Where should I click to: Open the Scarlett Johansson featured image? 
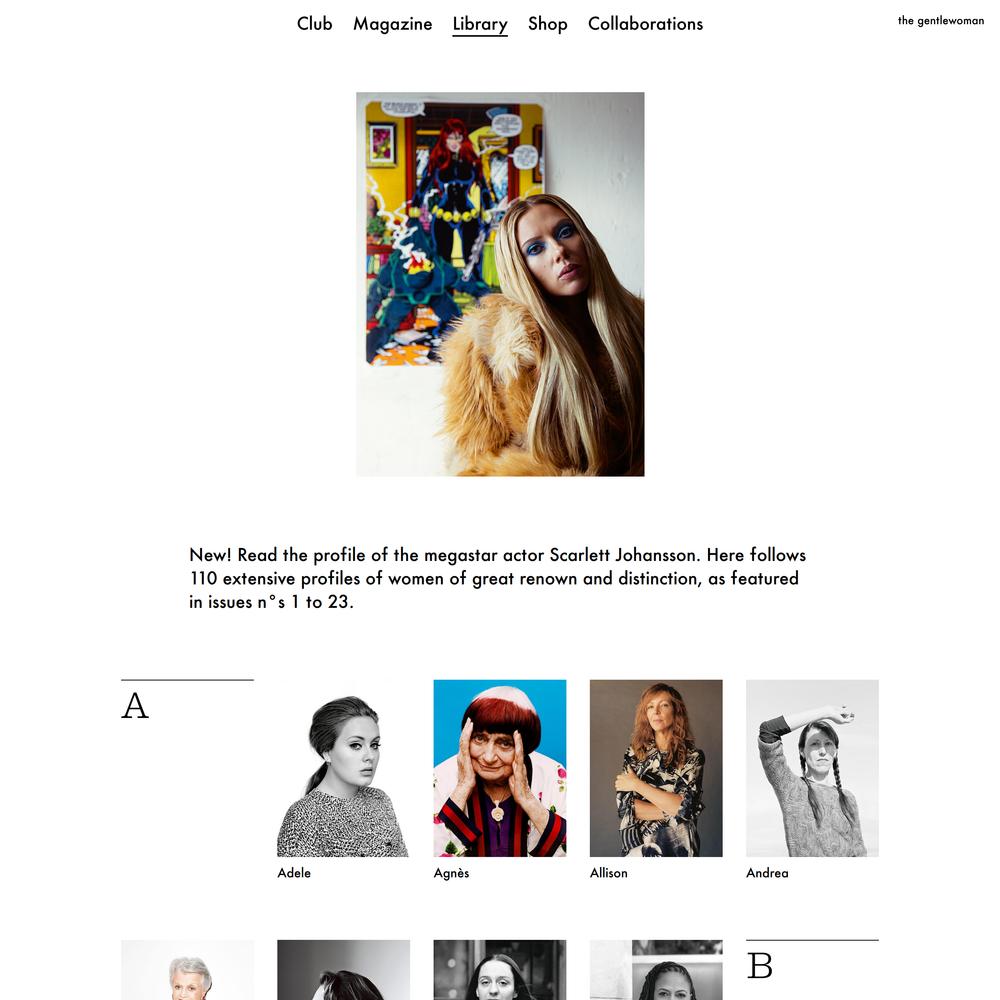pyautogui.click(x=500, y=284)
